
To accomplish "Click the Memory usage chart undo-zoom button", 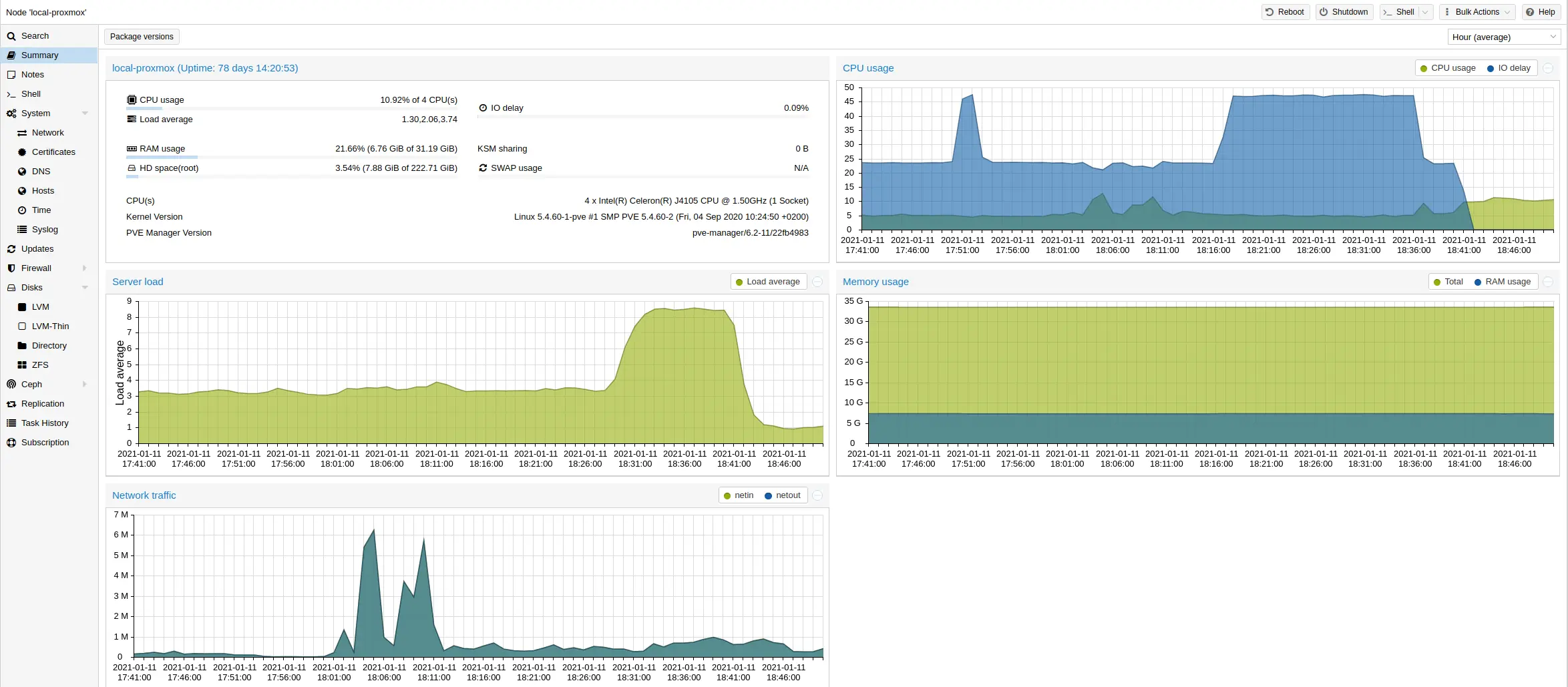I will point(1548,282).
